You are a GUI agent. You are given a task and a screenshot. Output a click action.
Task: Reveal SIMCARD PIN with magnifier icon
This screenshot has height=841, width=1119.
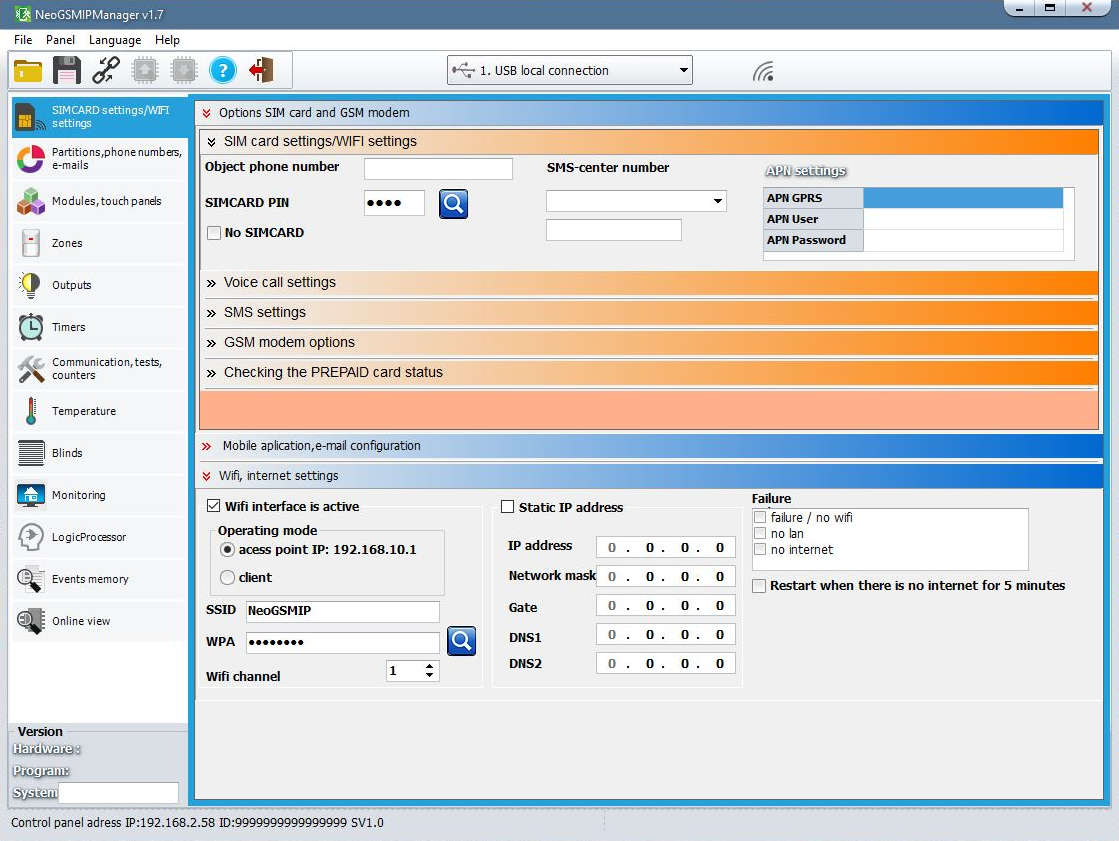[x=453, y=204]
